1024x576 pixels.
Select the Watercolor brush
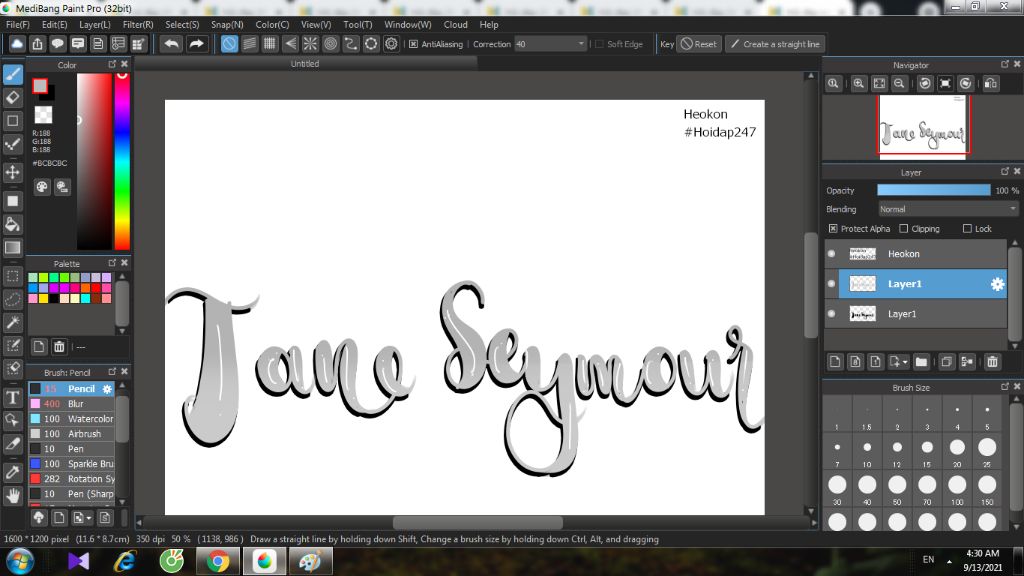(72, 419)
